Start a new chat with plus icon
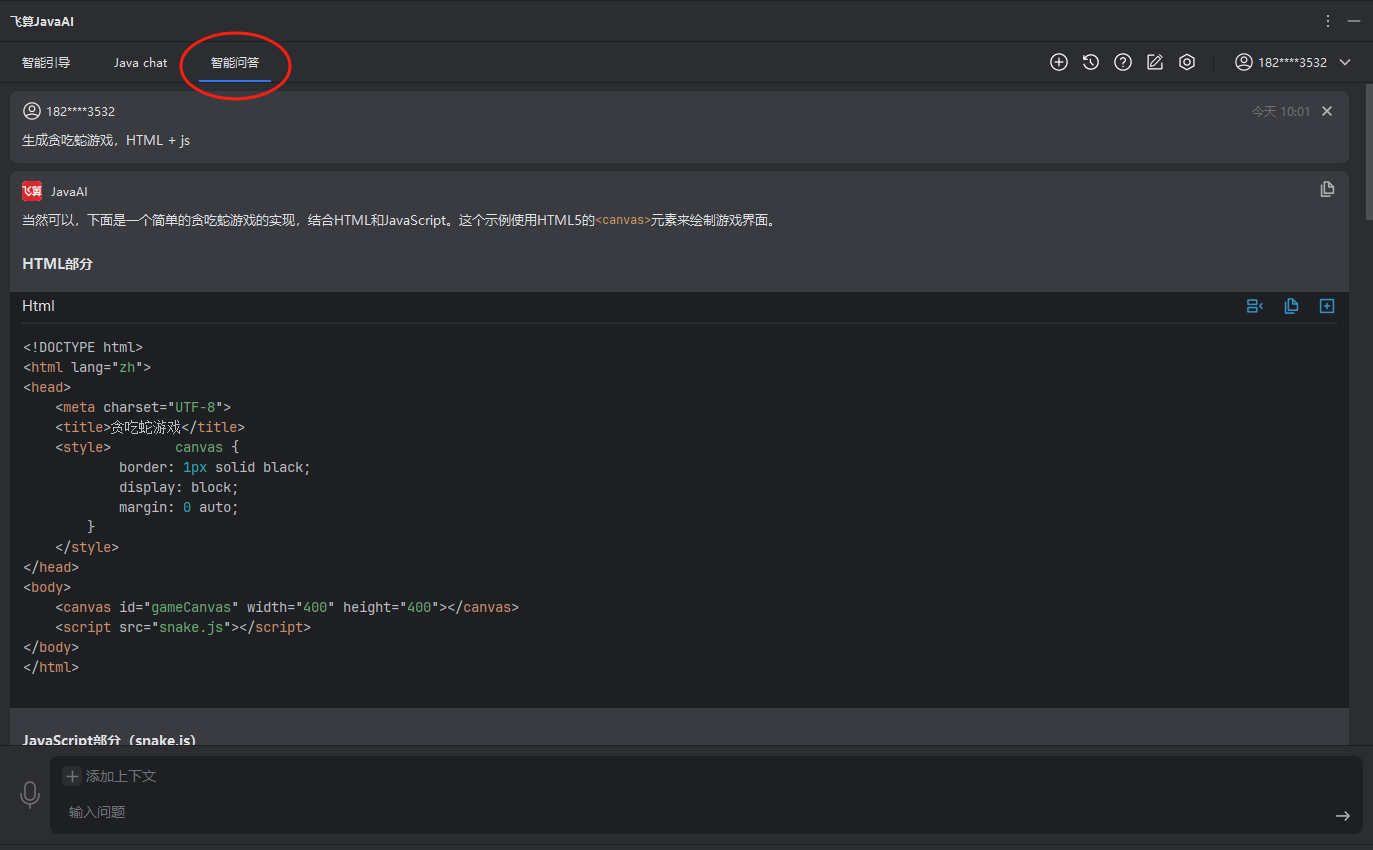 [x=1059, y=62]
